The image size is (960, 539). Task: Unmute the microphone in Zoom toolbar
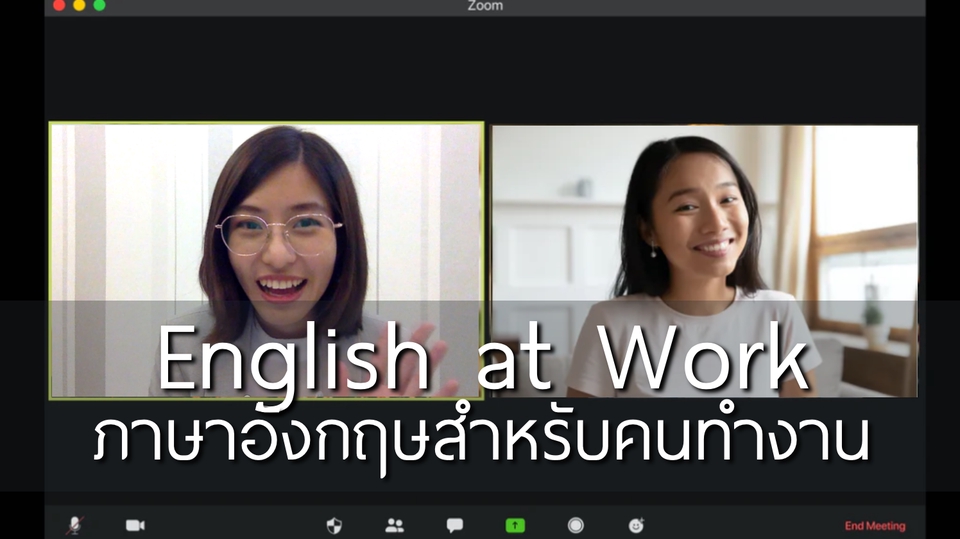tap(75, 525)
